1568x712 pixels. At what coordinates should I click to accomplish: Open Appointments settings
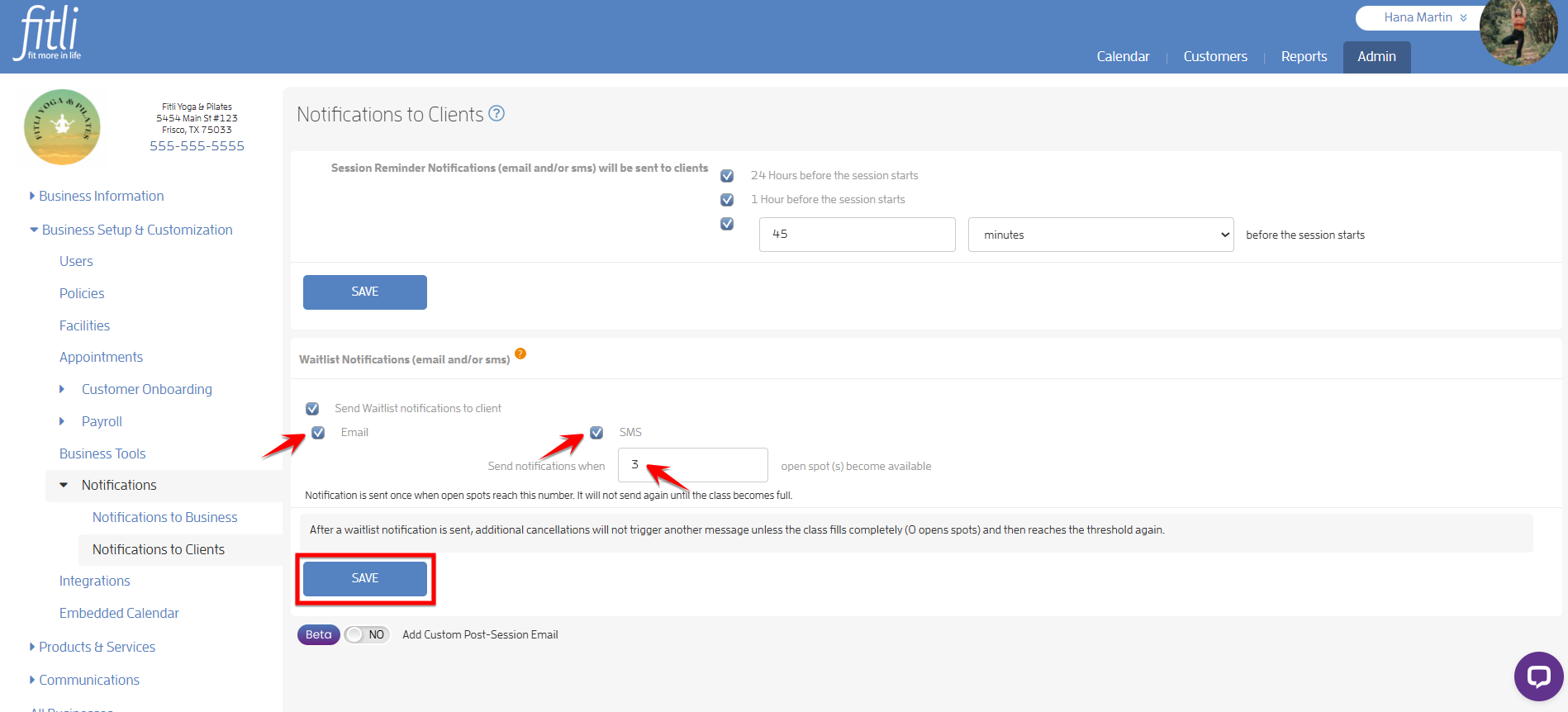click(101, 357)
